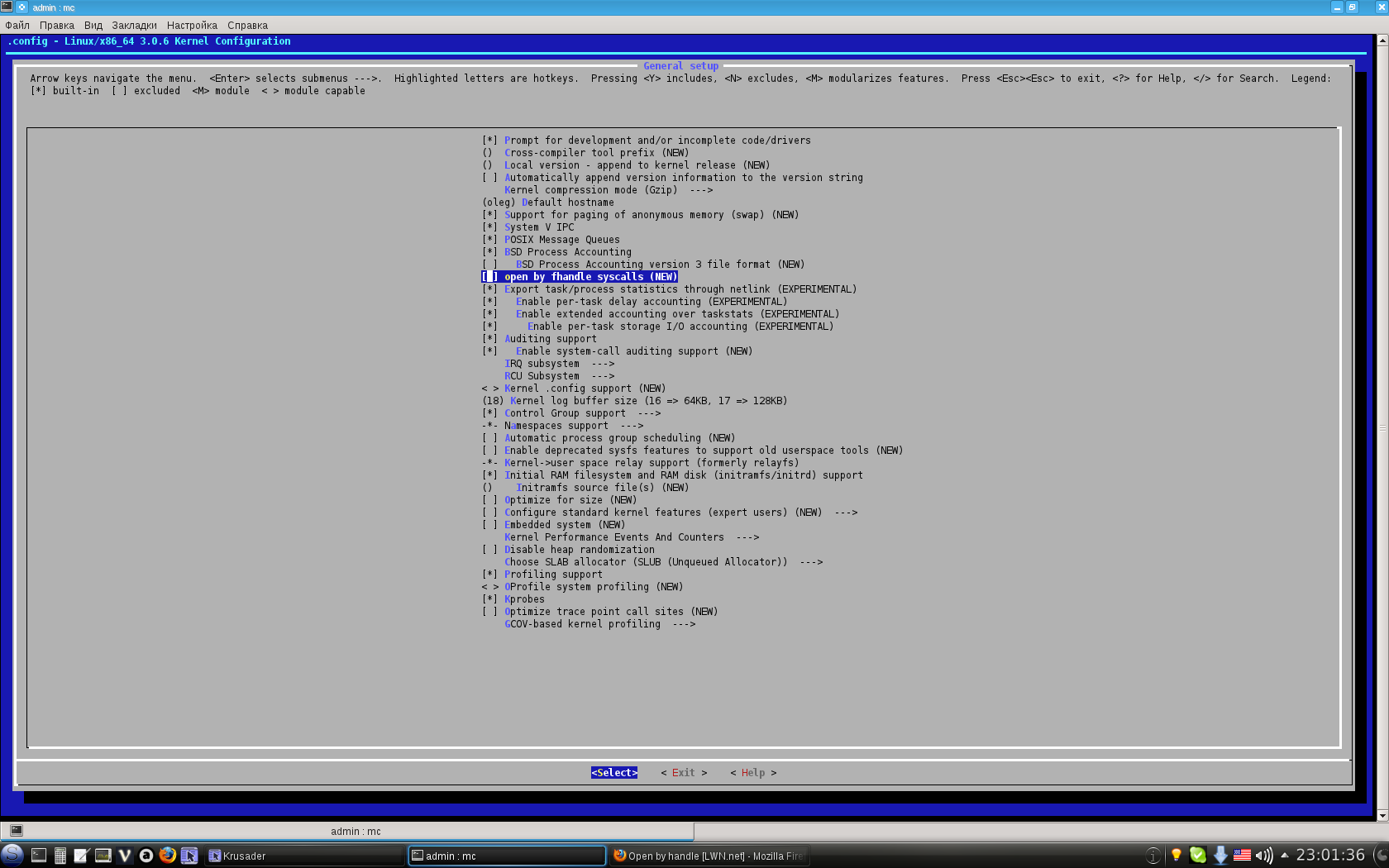
Task: Toggle Kprobes option
Action: pos(513,599)
